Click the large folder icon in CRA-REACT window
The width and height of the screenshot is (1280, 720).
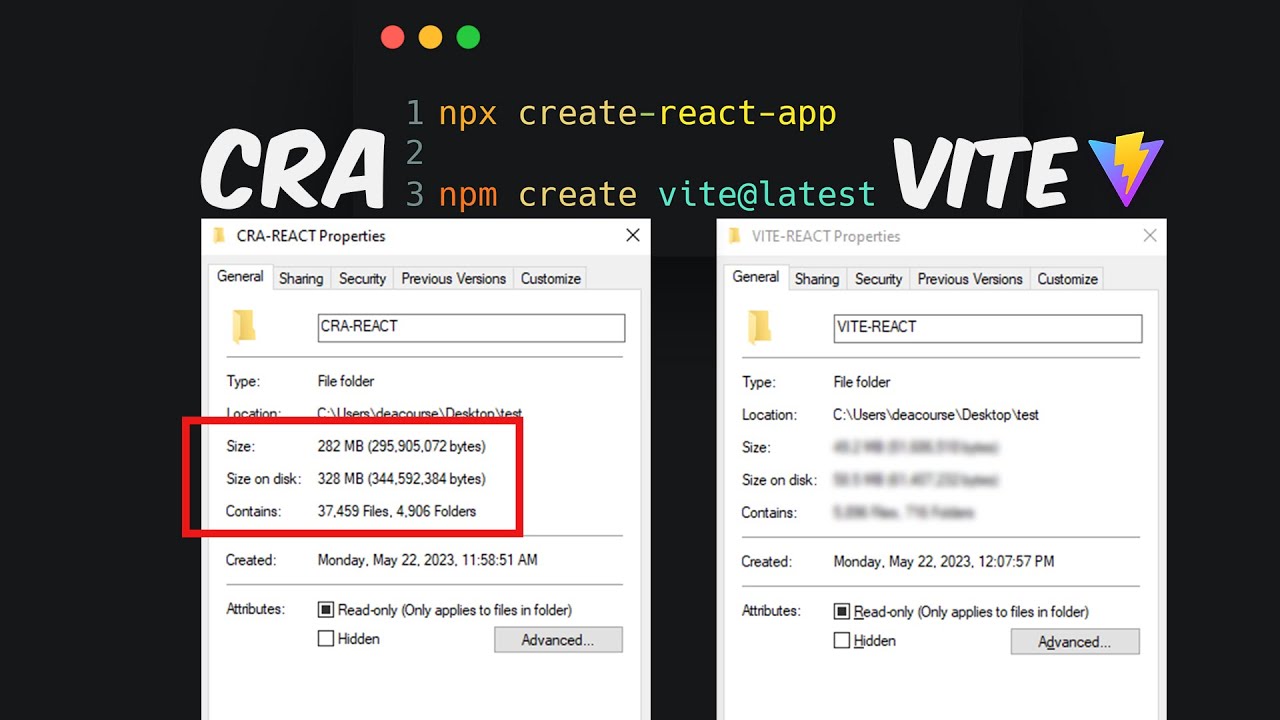244,326
